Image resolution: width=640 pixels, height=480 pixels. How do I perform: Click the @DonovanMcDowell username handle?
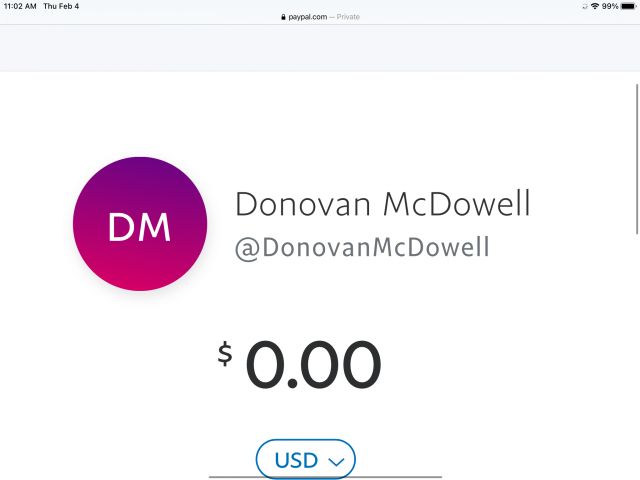(362, 248)
